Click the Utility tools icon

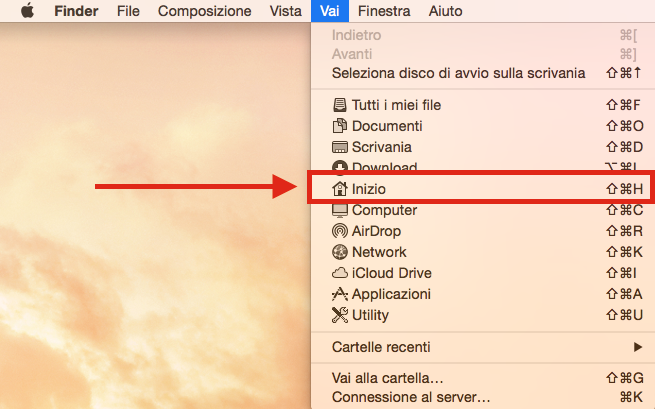340,315
